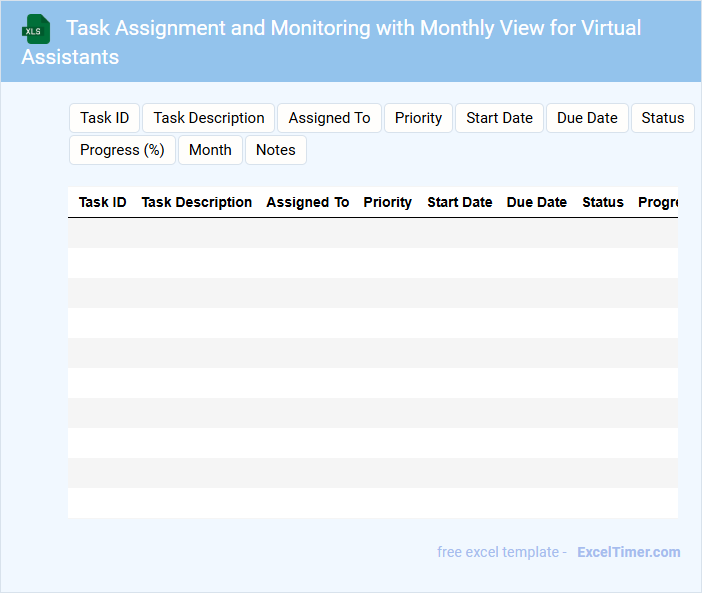The image size is (702, 593).
Task: Select the Status tag button
Action: click(662, 118)
